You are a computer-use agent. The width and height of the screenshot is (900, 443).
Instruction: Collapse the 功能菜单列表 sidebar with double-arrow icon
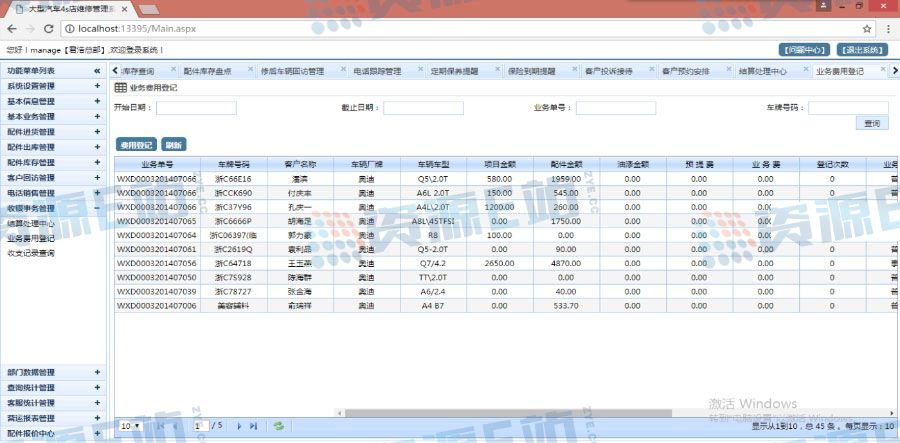[97, 71]
